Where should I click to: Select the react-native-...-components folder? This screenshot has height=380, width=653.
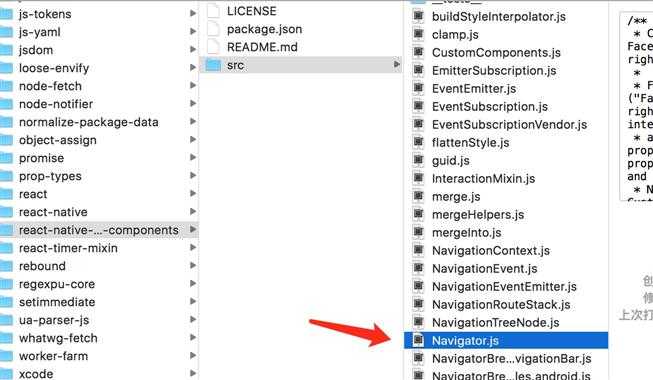coord(99,230)
